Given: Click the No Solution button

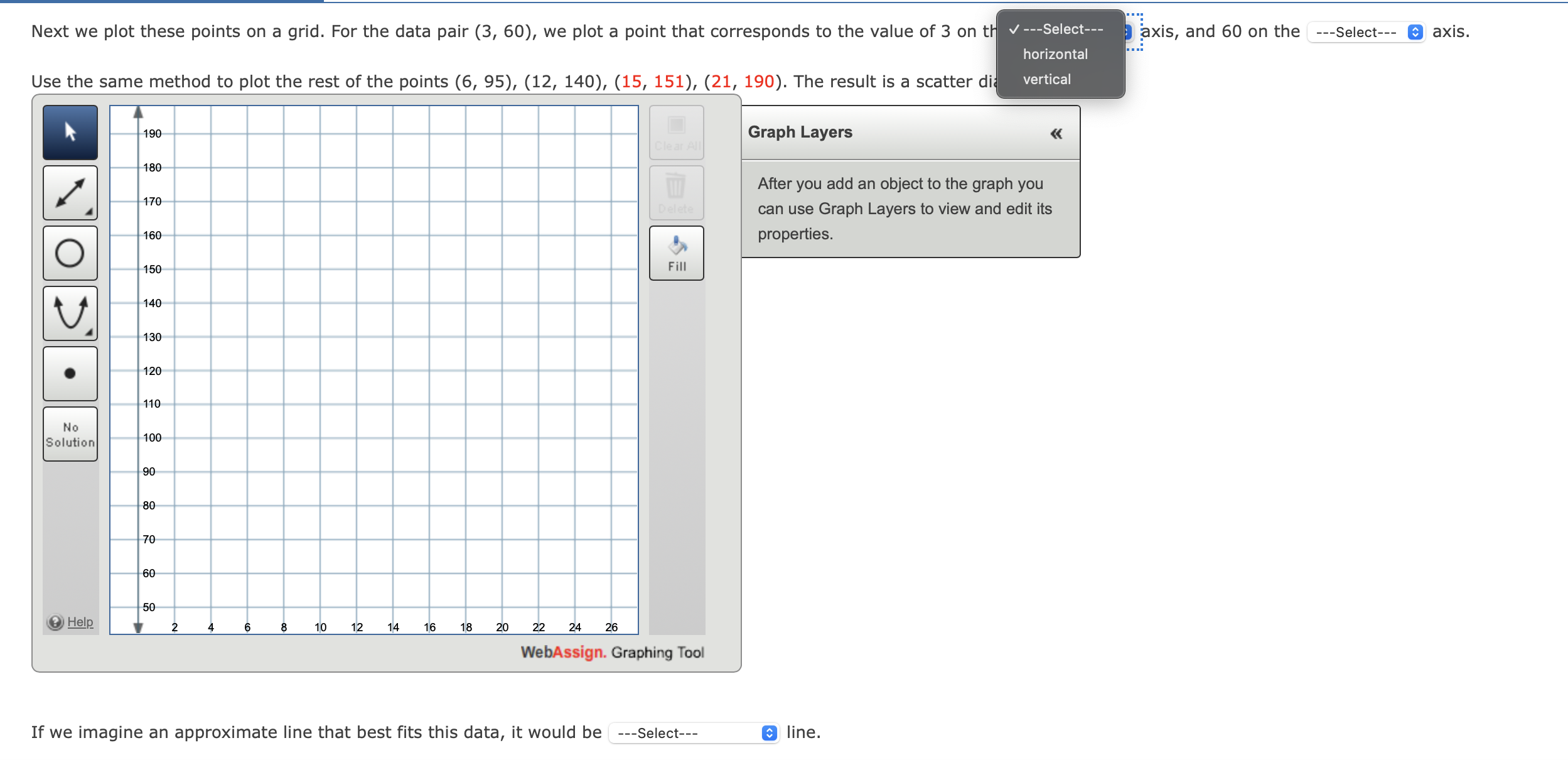Looking at the screenshot, I should pyautogui.click(x=70, y=434).
